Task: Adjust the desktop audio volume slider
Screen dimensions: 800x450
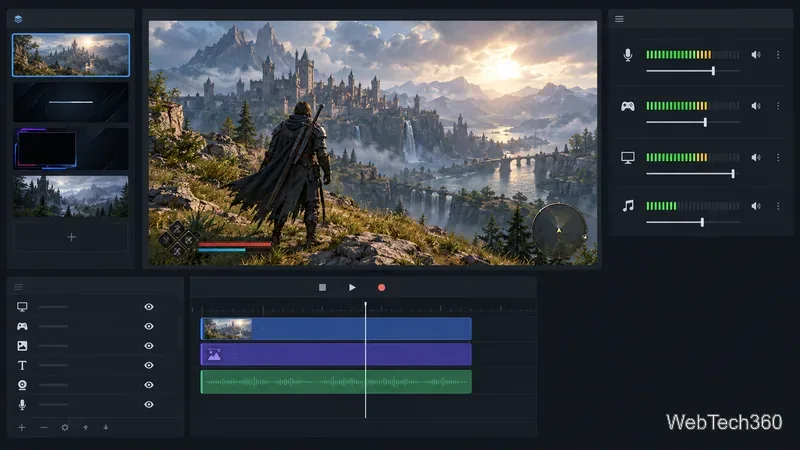Action: pyautogui.click(x=693, y=174)
